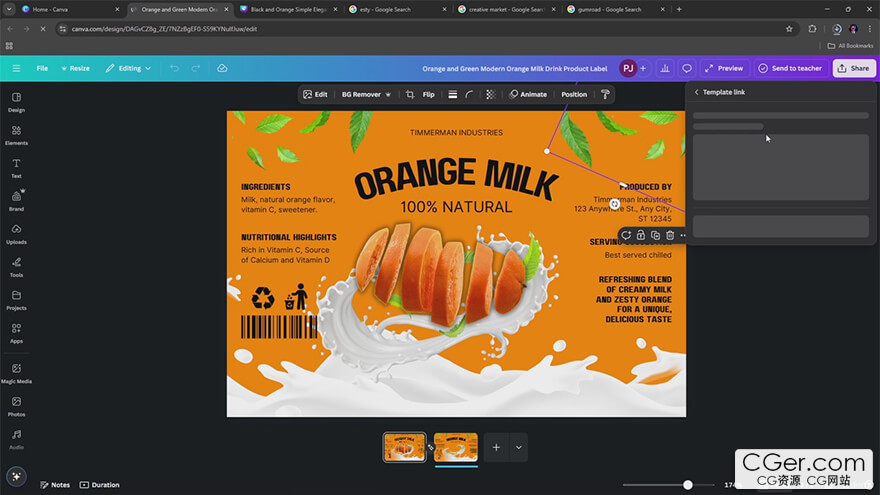Expand the chevron next to add page
This screenshot has height=495, width=880.
pos(518,447)
